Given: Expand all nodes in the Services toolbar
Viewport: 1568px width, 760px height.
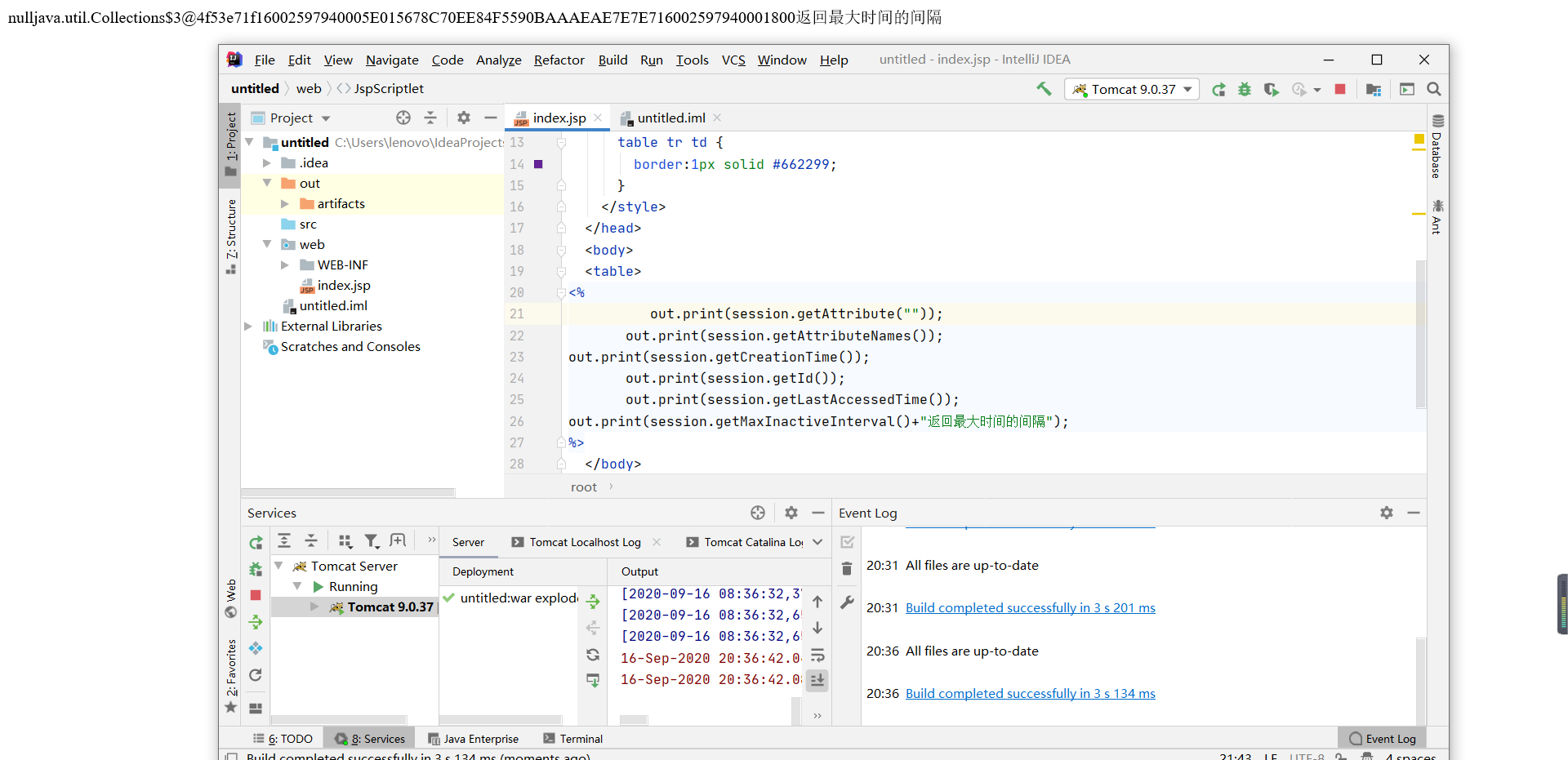Looking at the screenshot, I should (284, 540).
